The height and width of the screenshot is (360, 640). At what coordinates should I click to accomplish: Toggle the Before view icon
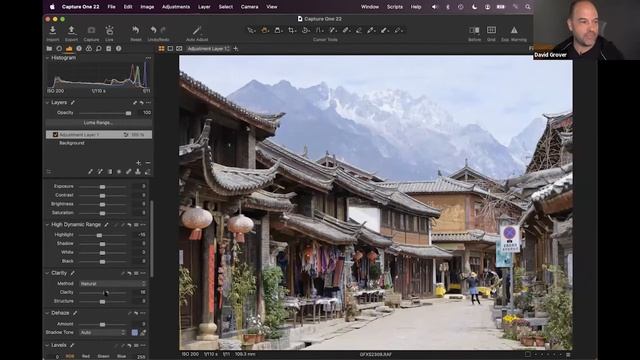click(x=474, y=30)
